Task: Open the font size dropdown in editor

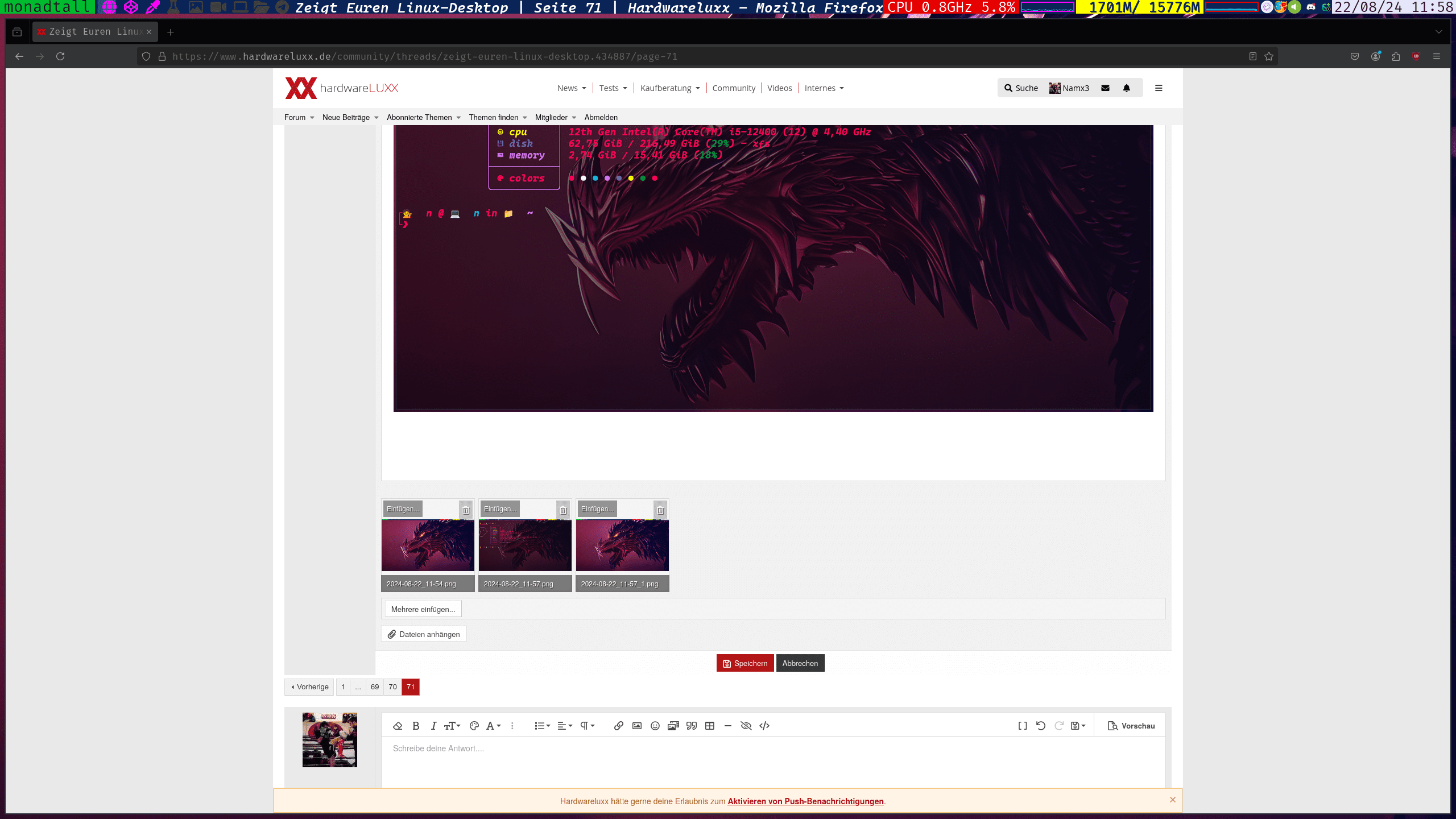Action: 452,726
